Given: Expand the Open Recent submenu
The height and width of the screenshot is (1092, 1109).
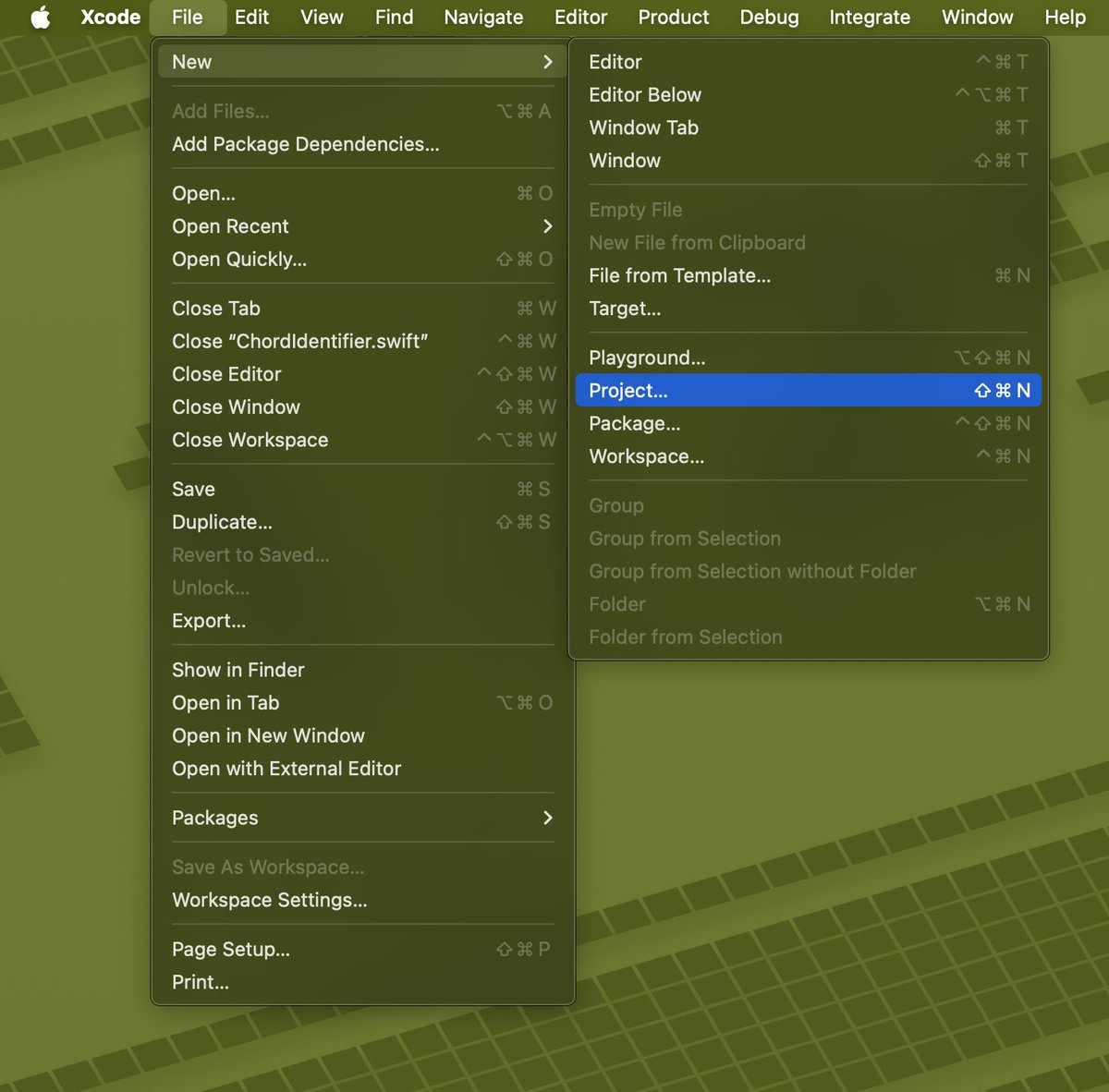Looking at the screenshot, I should 362,226.
